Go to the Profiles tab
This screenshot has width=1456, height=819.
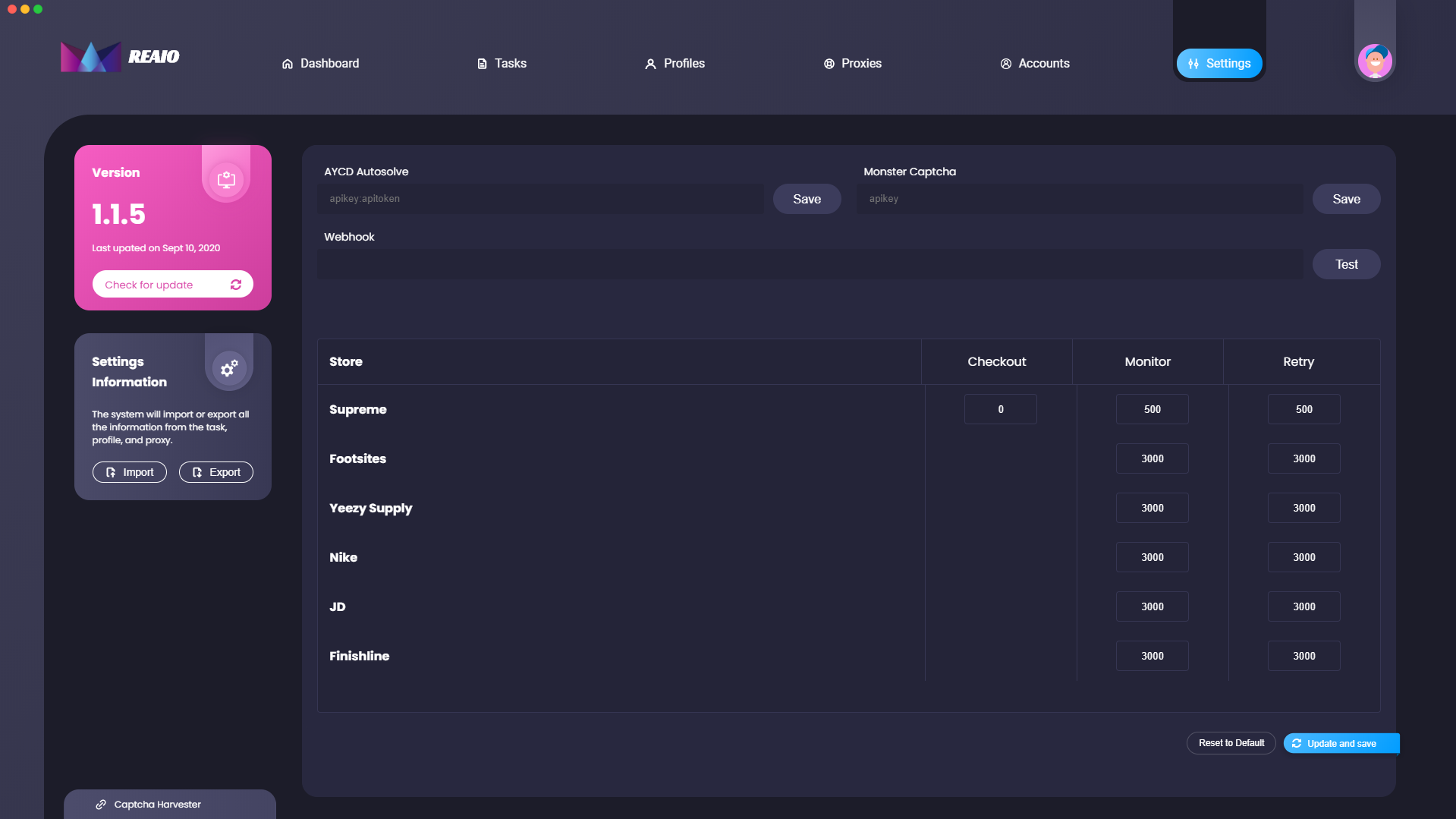click(675, 64)
